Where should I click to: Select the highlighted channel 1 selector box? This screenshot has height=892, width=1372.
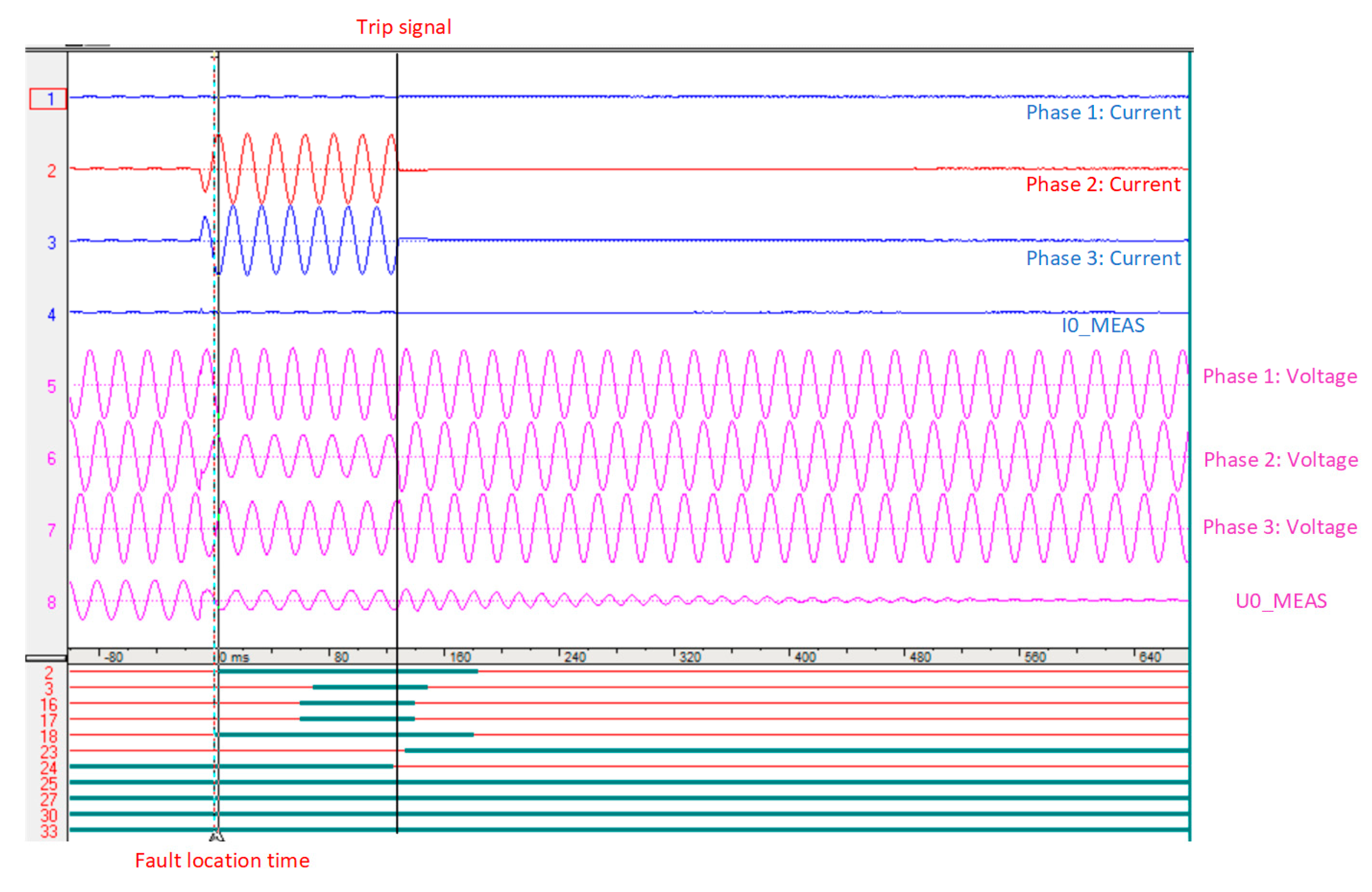click(49, 99)
